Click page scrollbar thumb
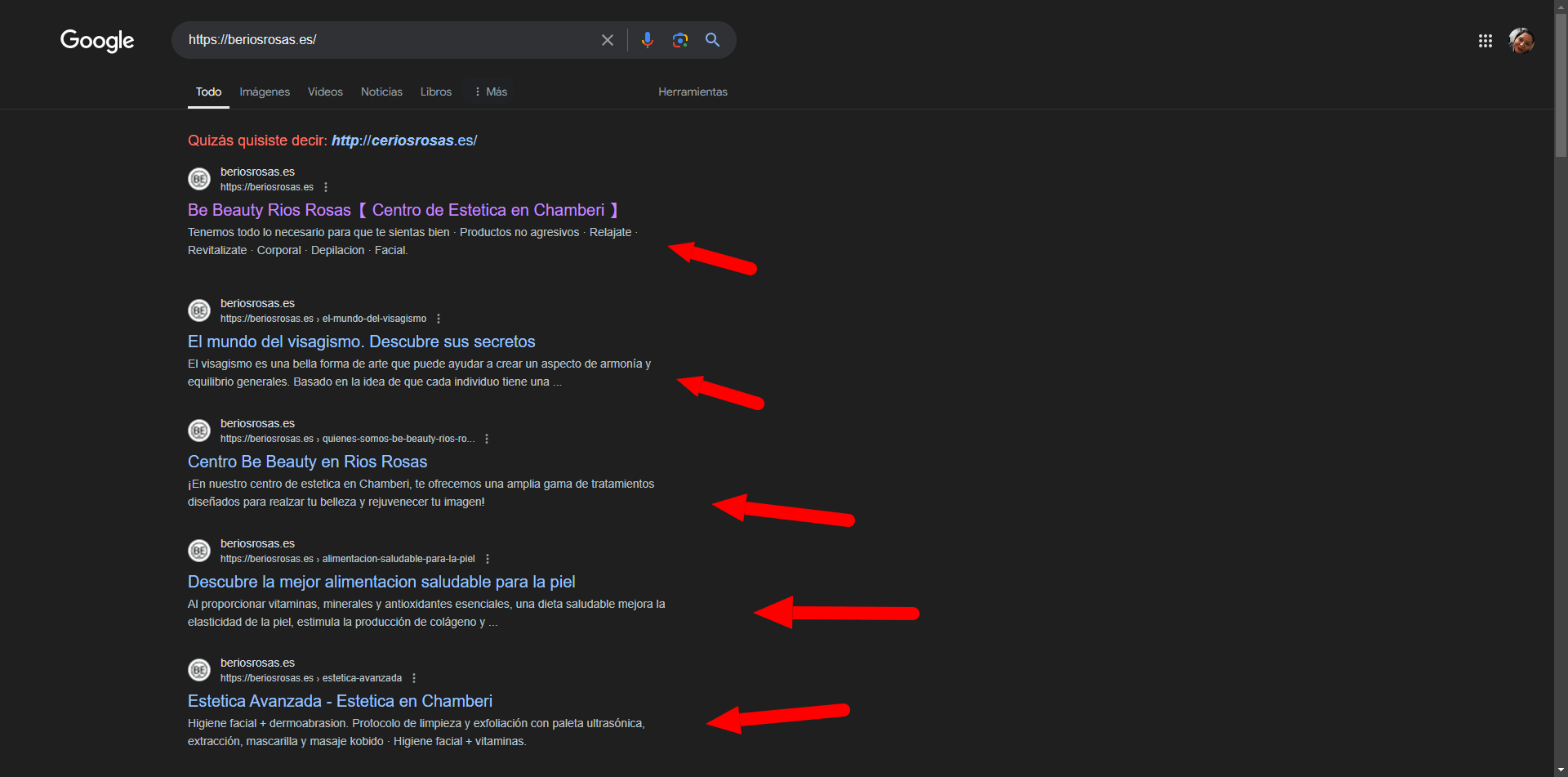 pyautogui.click(x=1561, y=86)
